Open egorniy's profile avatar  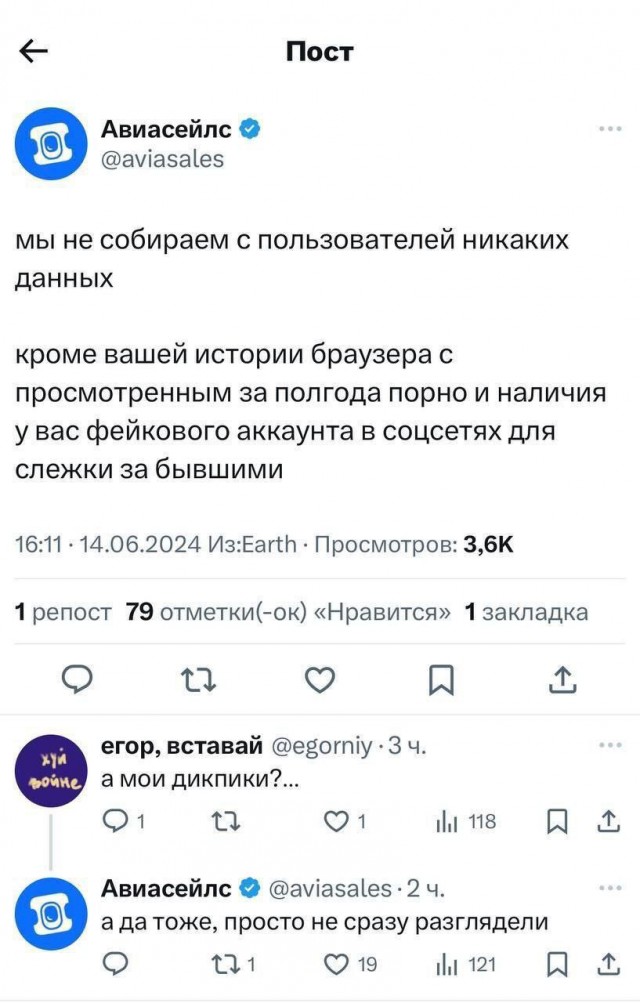pyautogui.click(x=54, y=762)
